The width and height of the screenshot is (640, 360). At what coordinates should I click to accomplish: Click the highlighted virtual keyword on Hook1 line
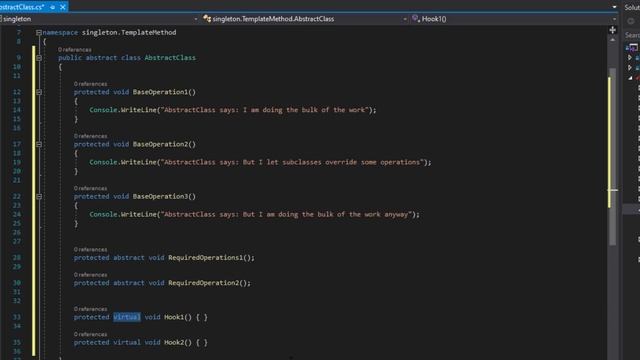(127, 317)
